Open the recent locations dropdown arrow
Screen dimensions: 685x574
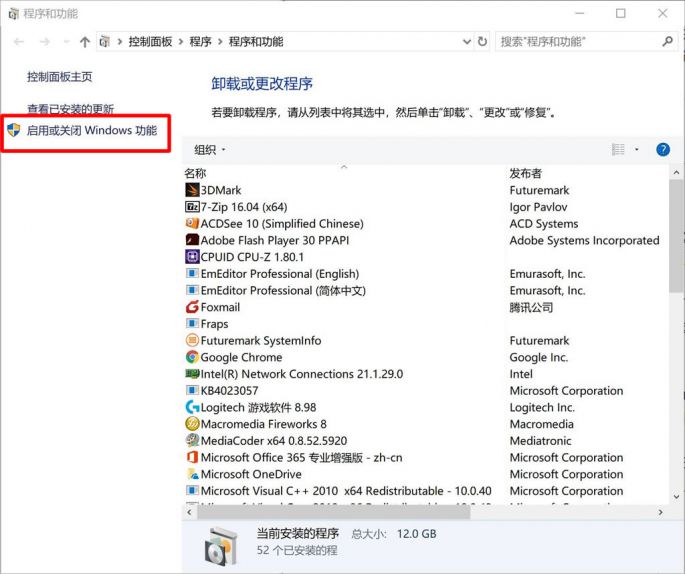tap(66, 42)
